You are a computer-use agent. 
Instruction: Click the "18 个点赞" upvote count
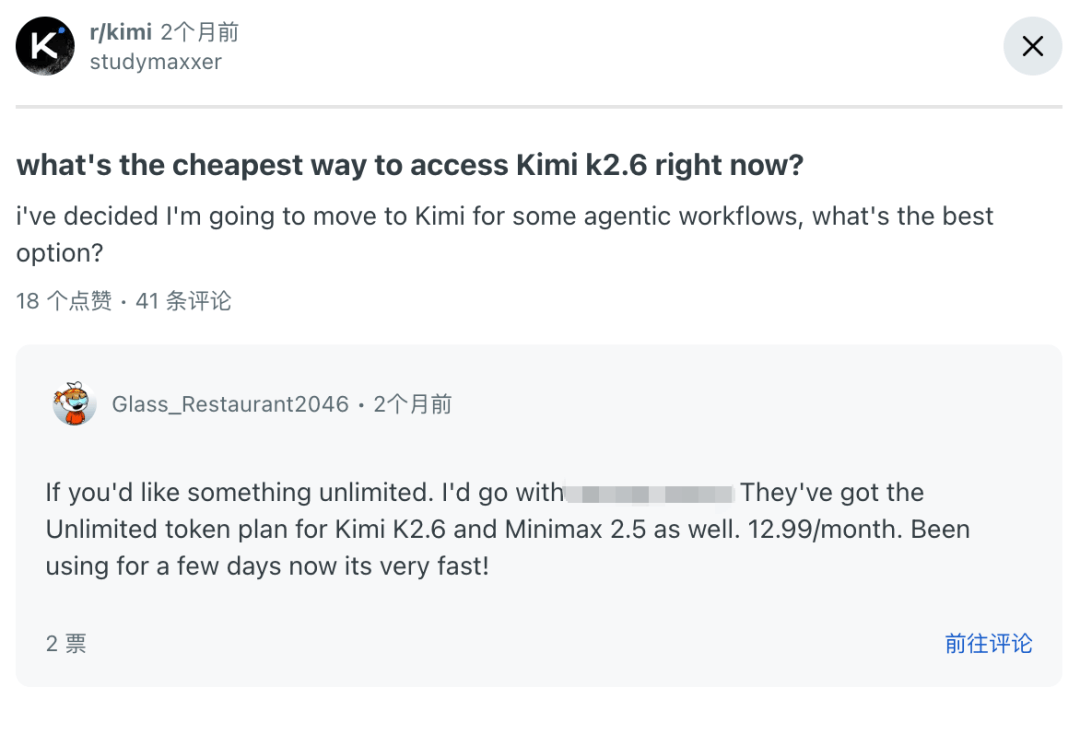[64, 301]
